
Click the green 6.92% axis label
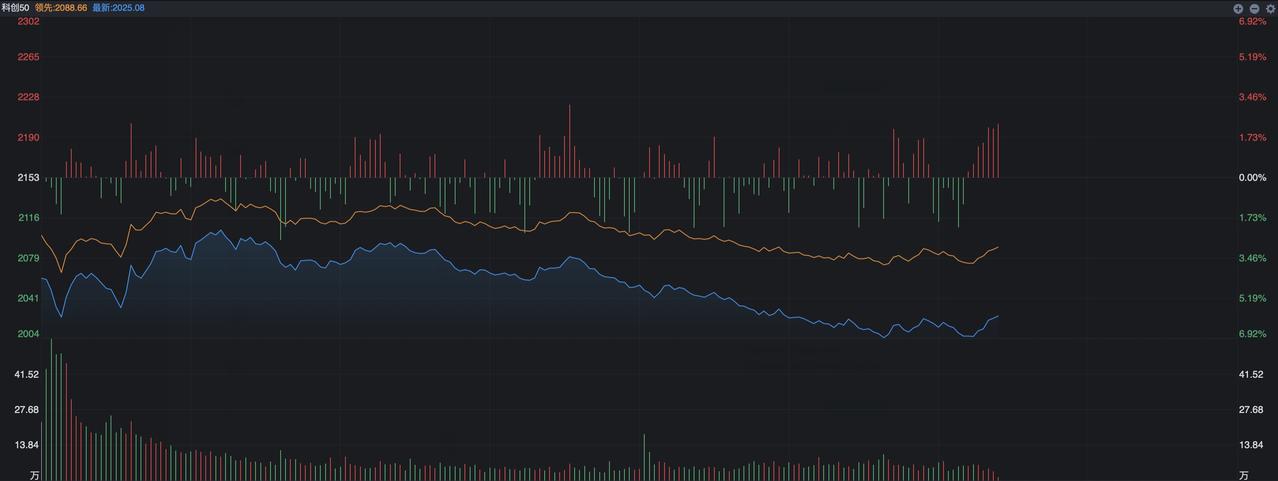[x=1252, y=334]
